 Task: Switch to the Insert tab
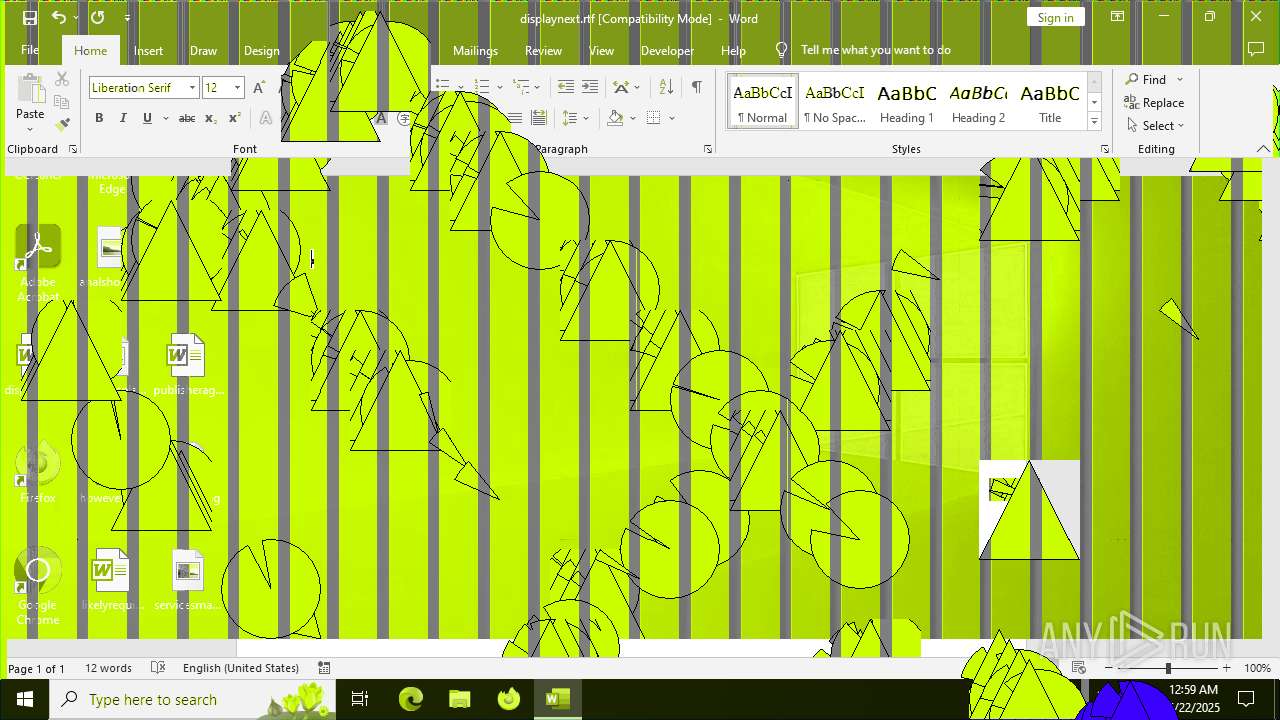point(148,50)
